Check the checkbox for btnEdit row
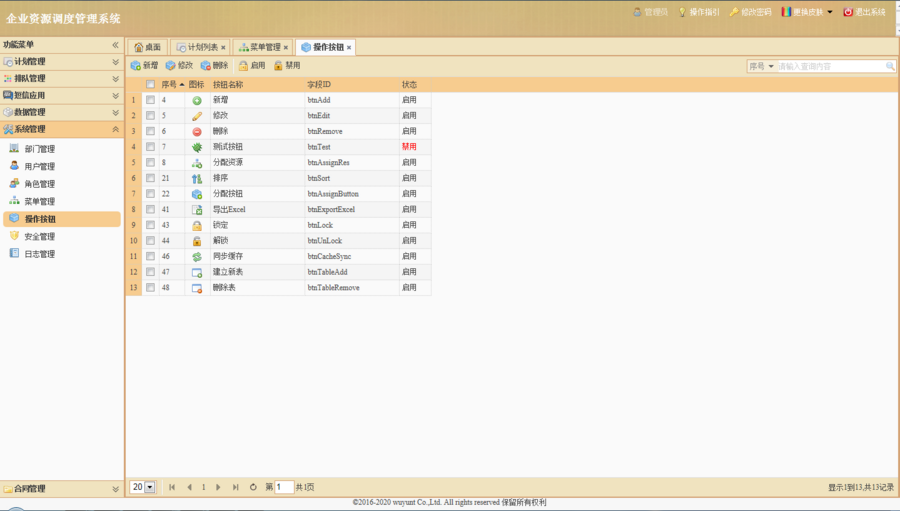The height and width of the screenshot is (511, 900). (x=150, y=115)
